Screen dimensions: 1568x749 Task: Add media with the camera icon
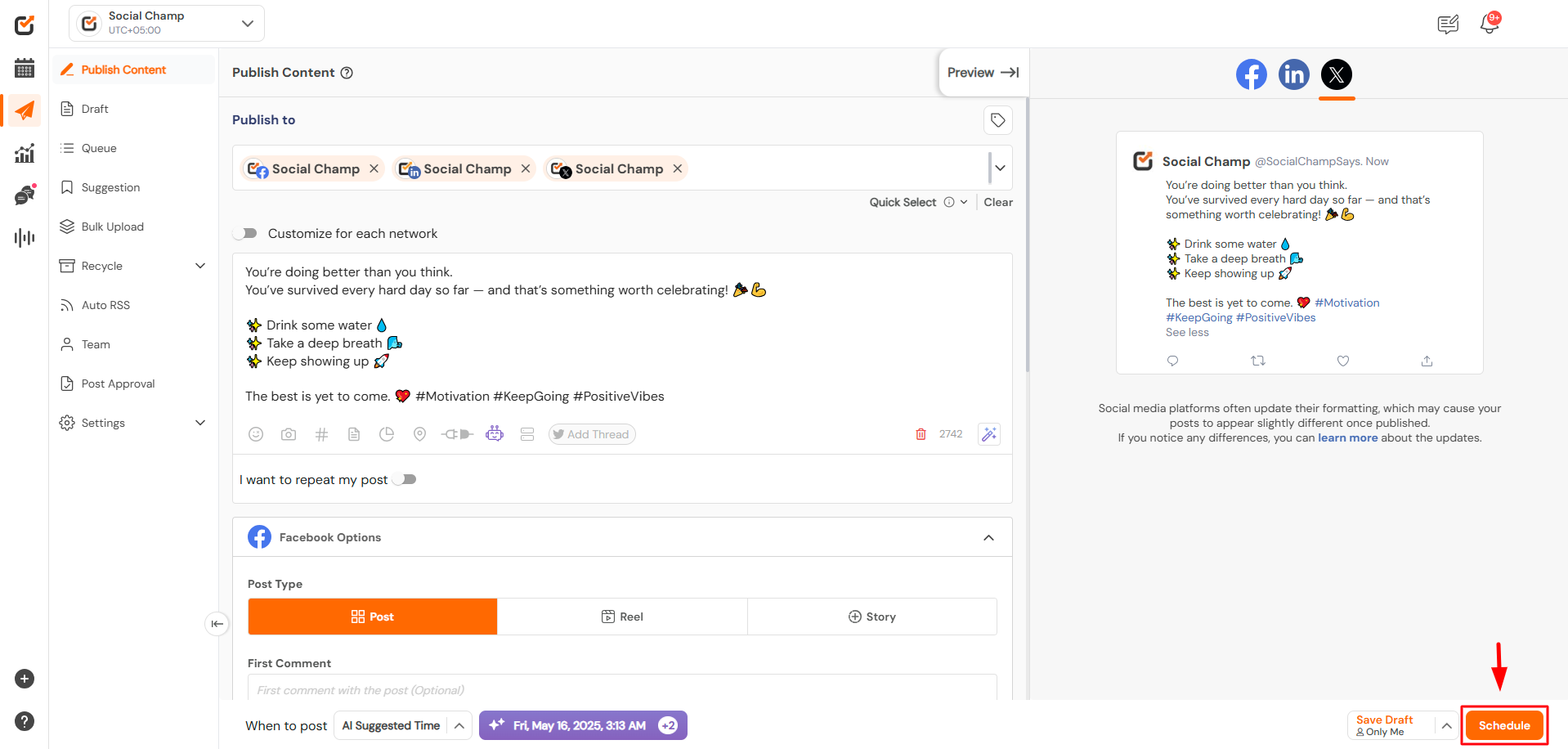(289, 434)
